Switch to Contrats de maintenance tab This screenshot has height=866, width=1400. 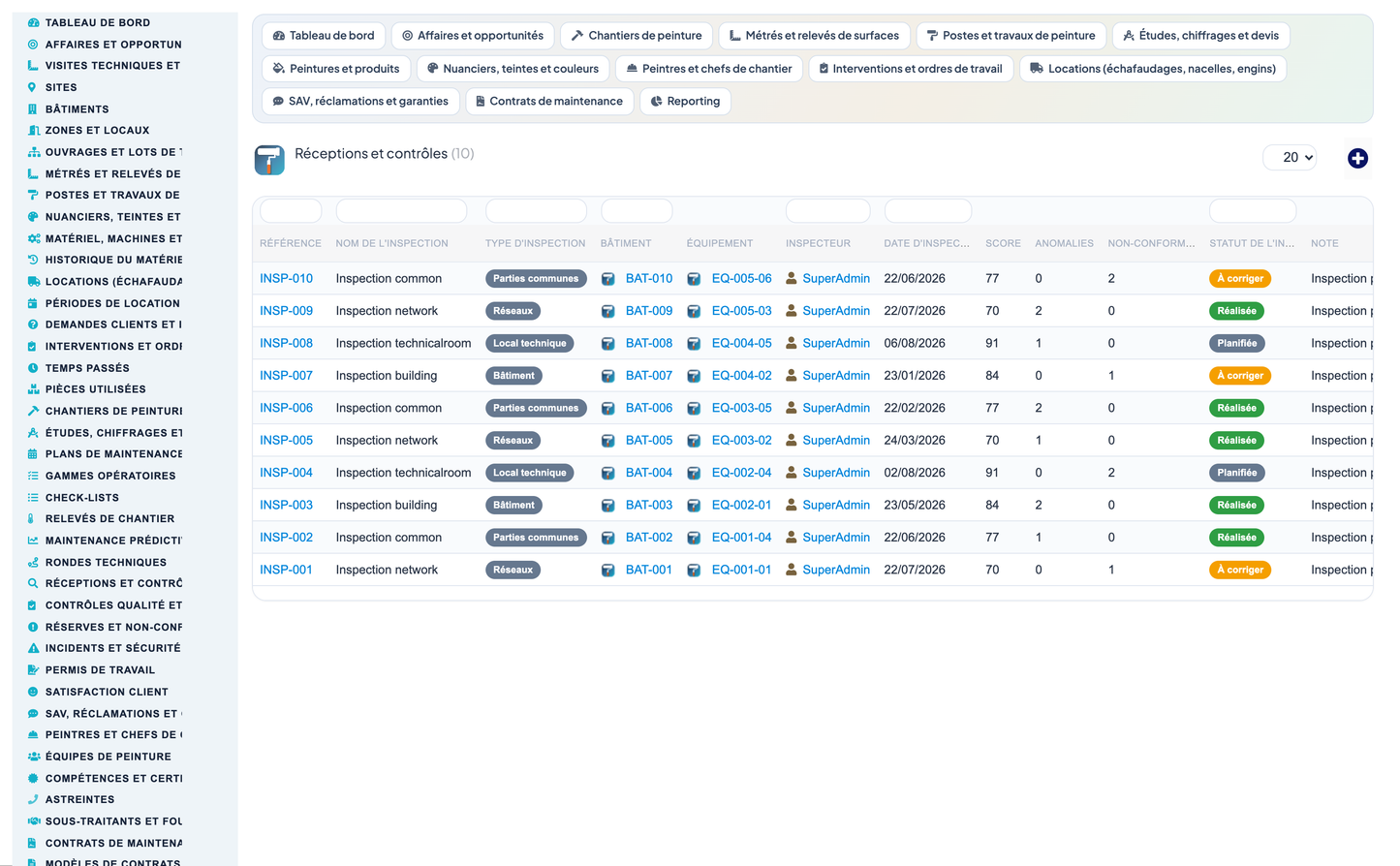[549, 101]
